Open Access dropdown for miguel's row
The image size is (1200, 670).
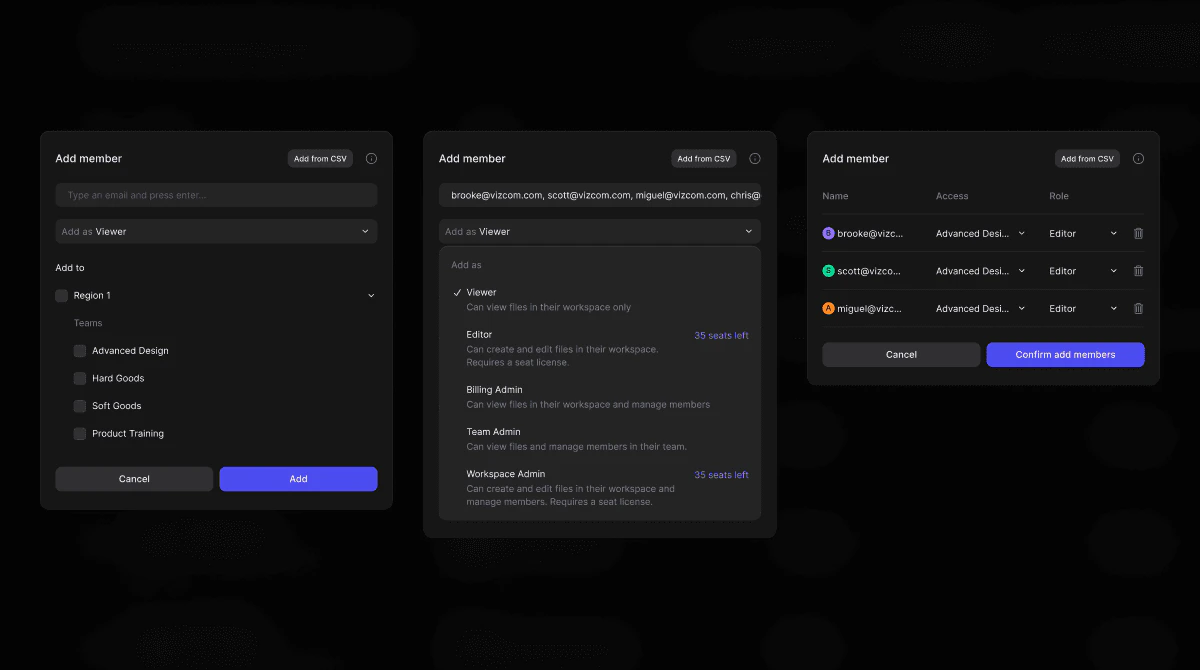[980, 308]
